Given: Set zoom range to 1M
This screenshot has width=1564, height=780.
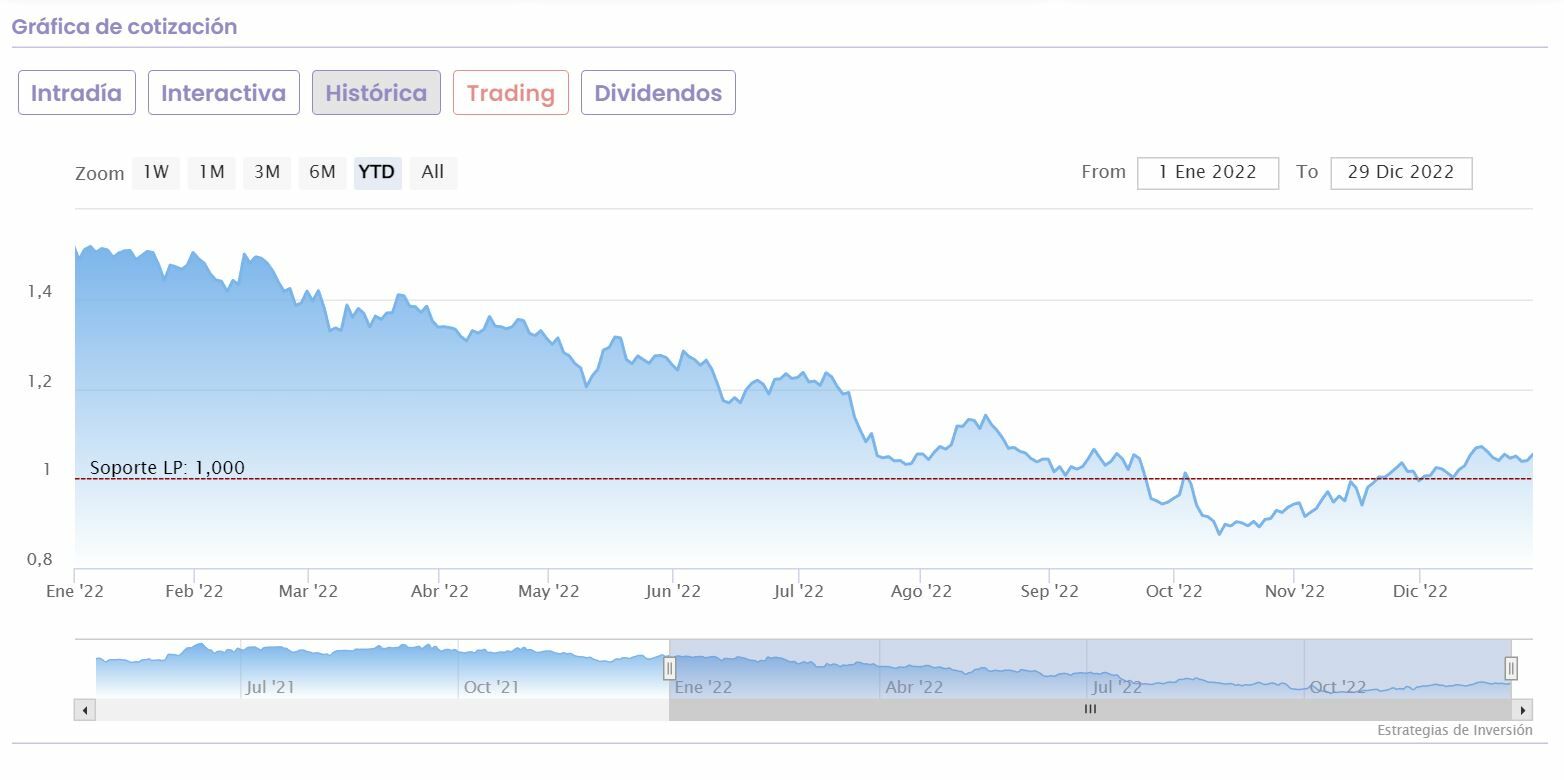Looking at the screenshot, I should click(x=211, y=172).
